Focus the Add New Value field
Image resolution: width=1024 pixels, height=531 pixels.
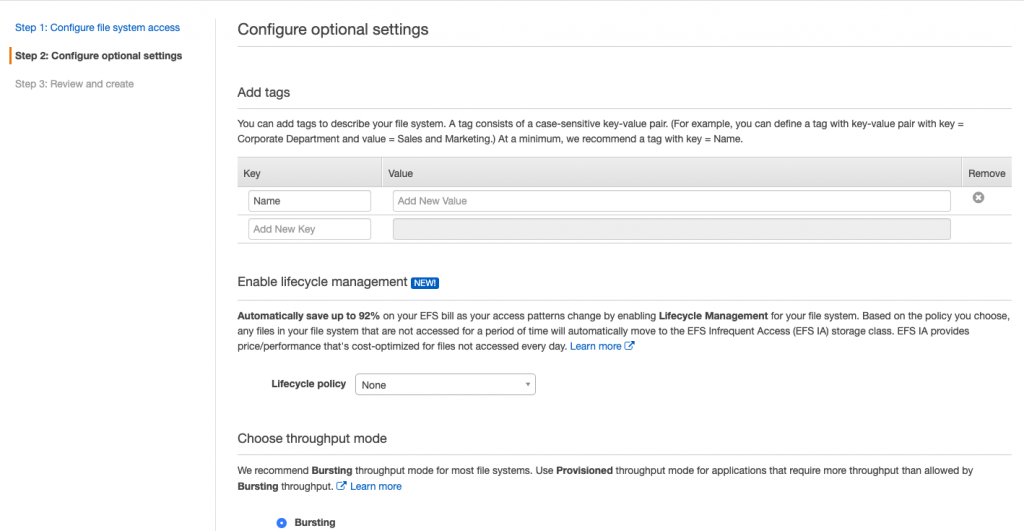tap(671, 201)
